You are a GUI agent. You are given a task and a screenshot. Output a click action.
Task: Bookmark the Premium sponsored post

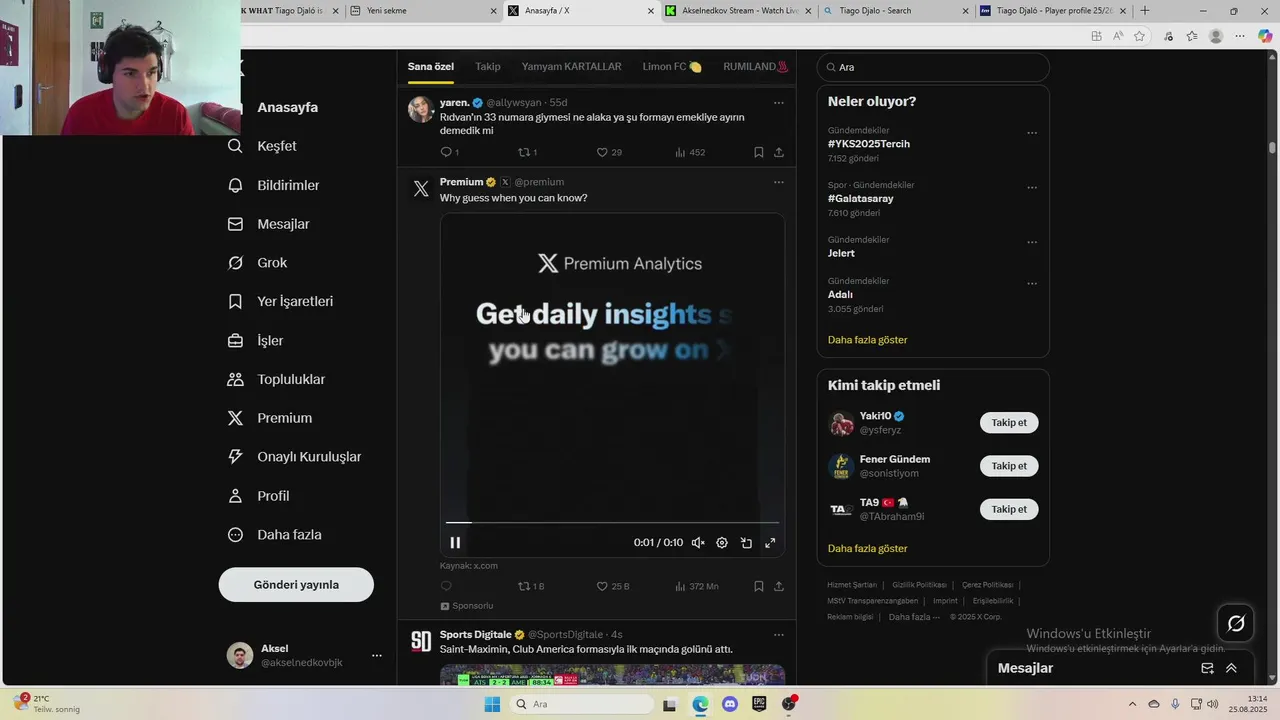pyautogui.click(x=759, y=586)
